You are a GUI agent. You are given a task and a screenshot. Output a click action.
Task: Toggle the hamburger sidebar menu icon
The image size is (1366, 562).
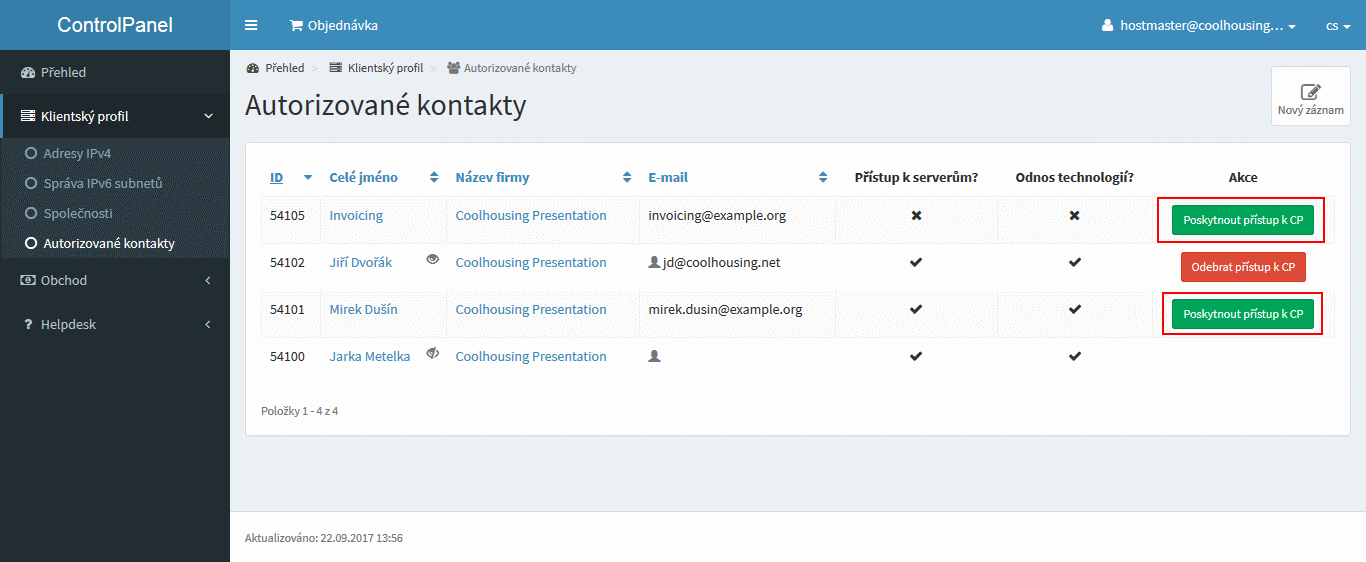(x=251, y=25)
